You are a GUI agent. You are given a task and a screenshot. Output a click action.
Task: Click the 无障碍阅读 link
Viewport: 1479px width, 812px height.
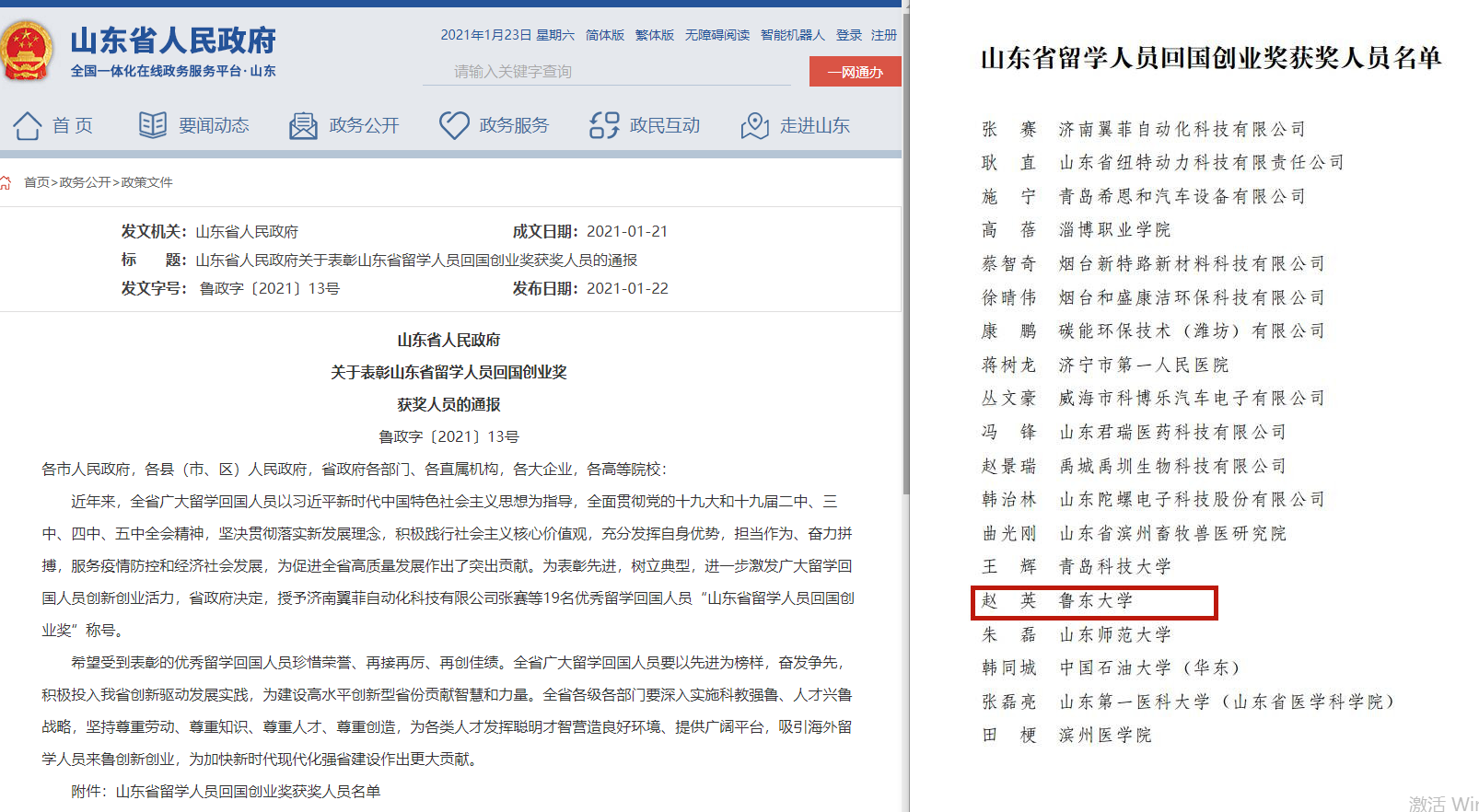[x=717, y=35]
